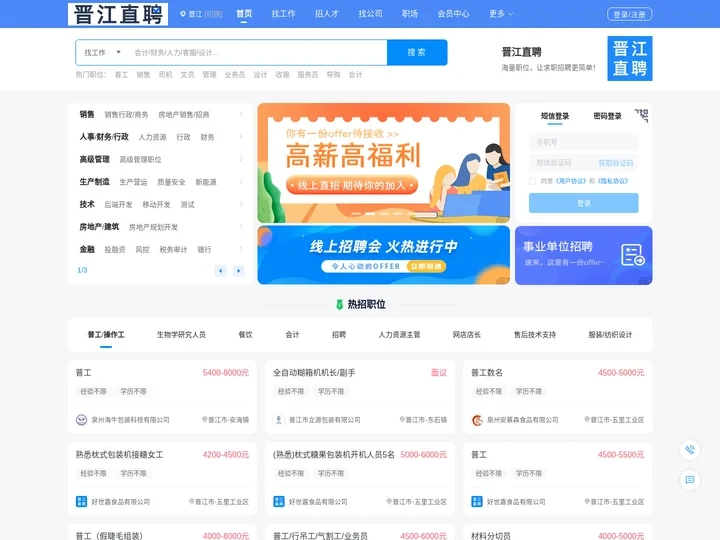Tick the 同意用户协议 checkbox
The height and width of the screenshot is (540, 720).
[533, 181]
